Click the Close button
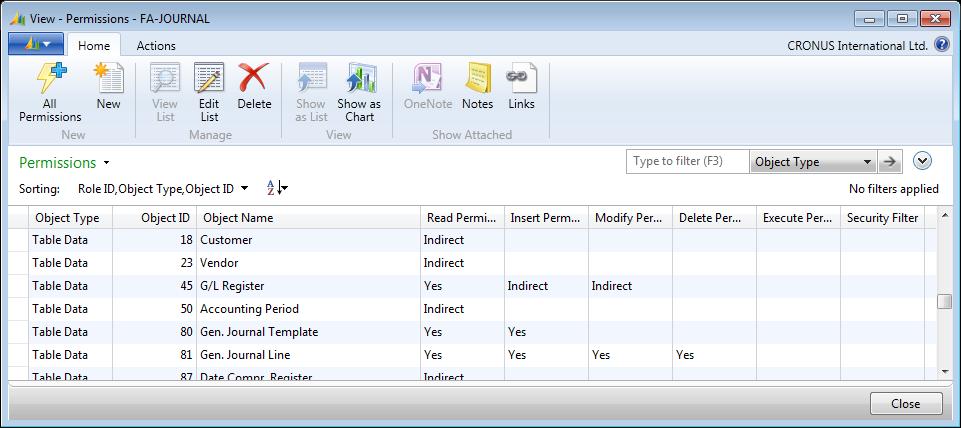Screen dimensions: 961x428 [906, 403]
